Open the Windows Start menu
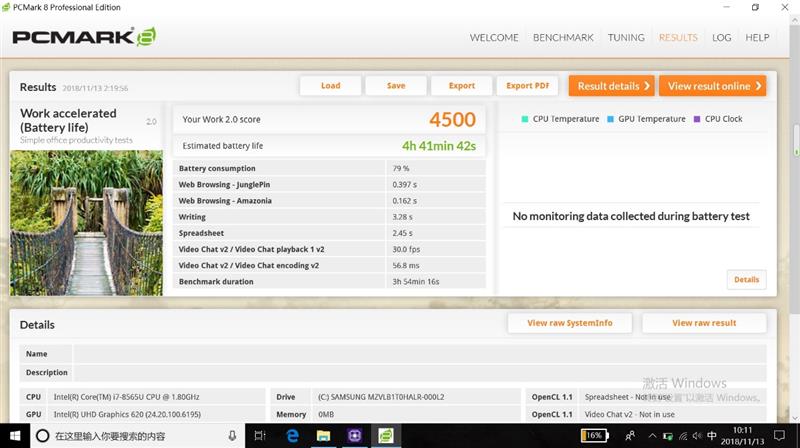 click(x=15, y=436)
